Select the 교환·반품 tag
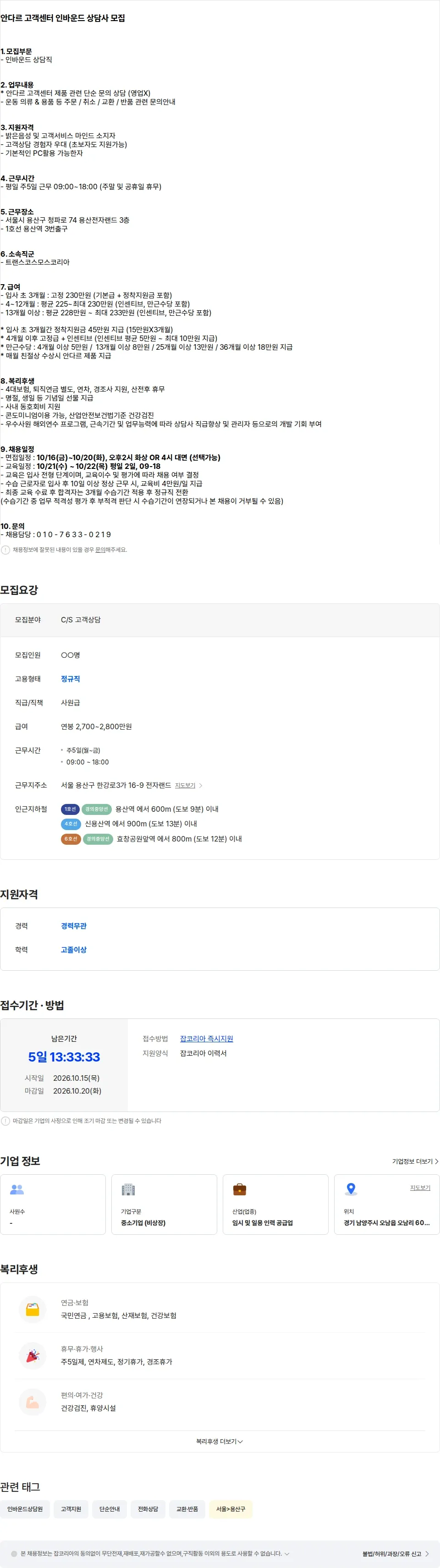The width and height of the screenshot is (440, 1568). (187, 1509)
